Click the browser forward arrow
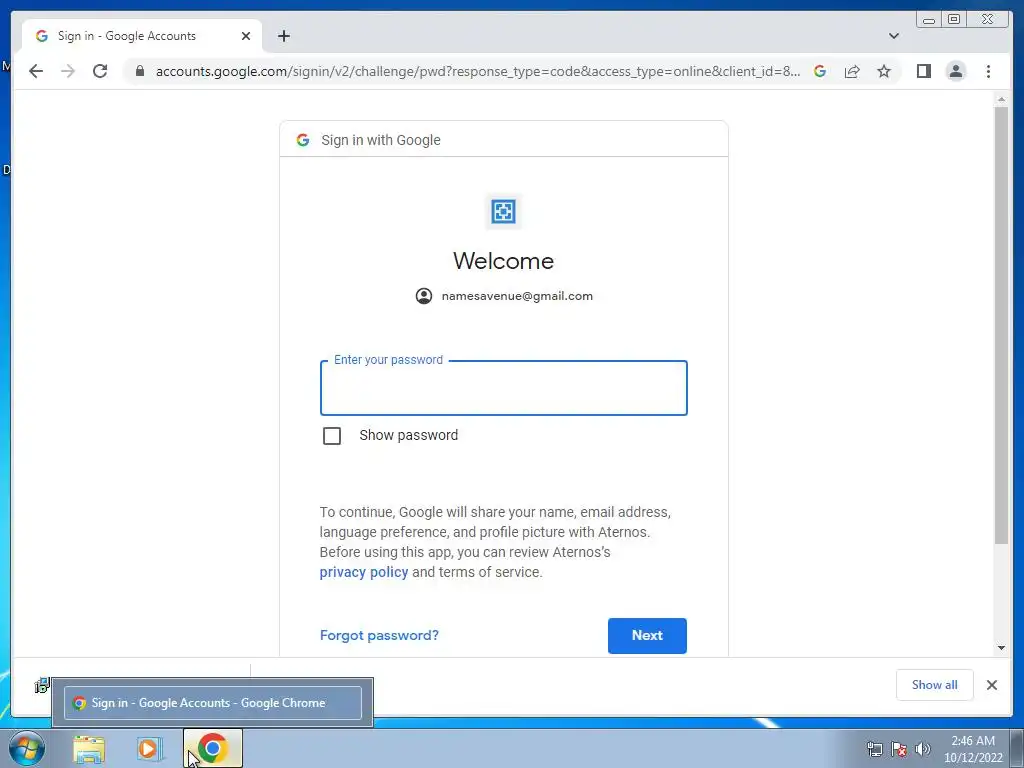The width and height of the screenshot is (1024, 768). click(68, 71)
